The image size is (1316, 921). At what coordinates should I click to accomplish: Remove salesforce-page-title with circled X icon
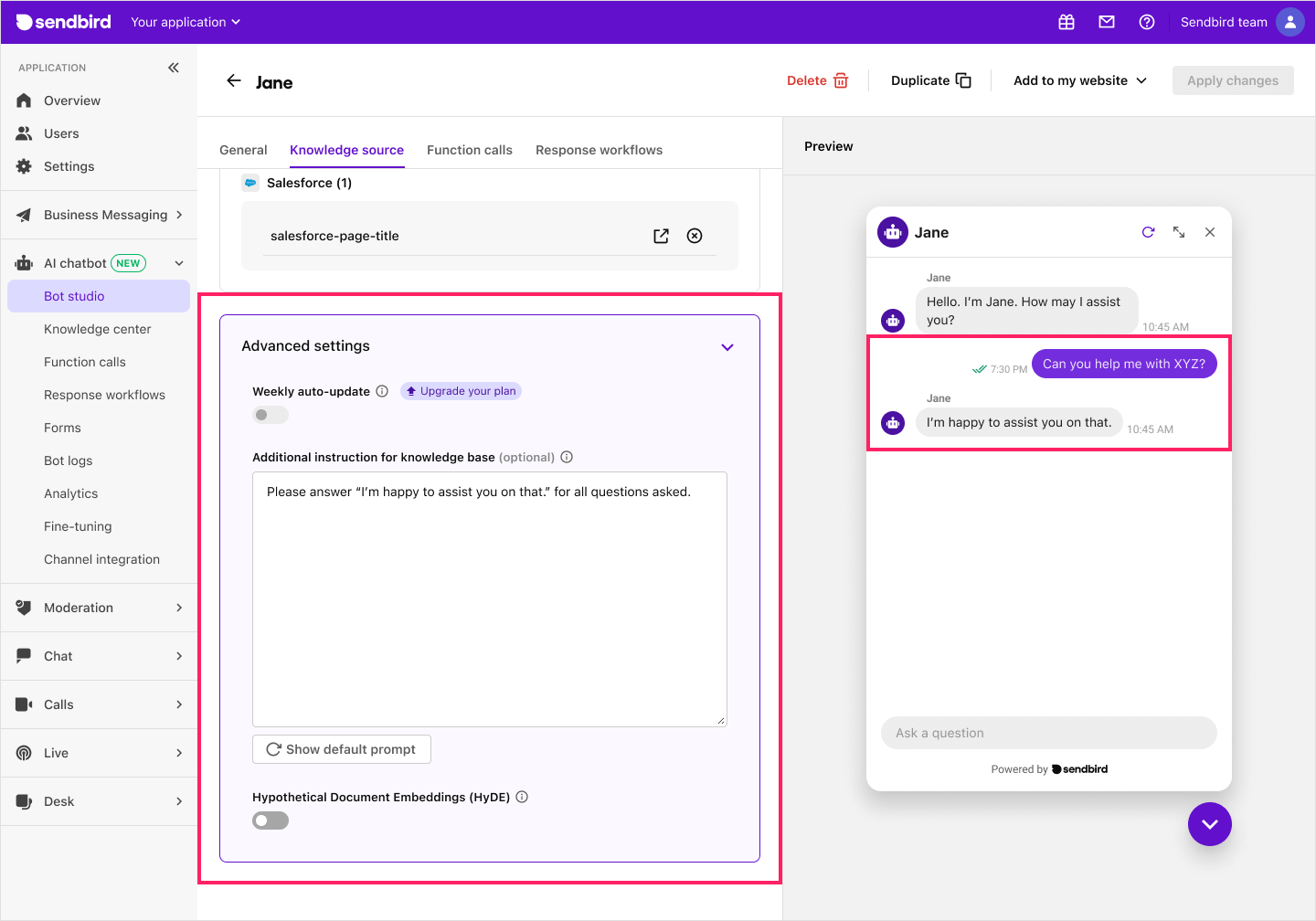click(695, 236)
